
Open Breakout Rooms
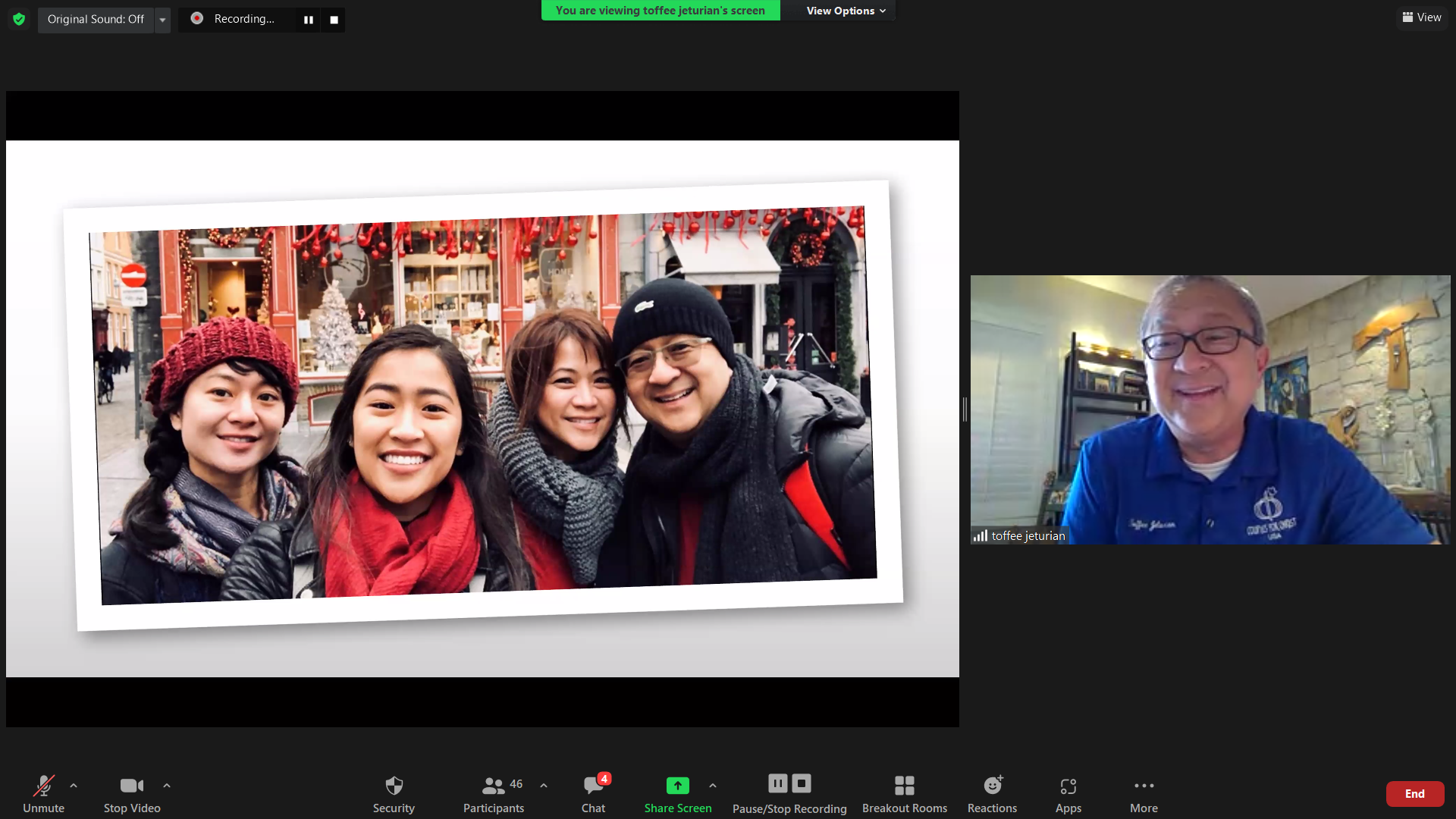905,794
